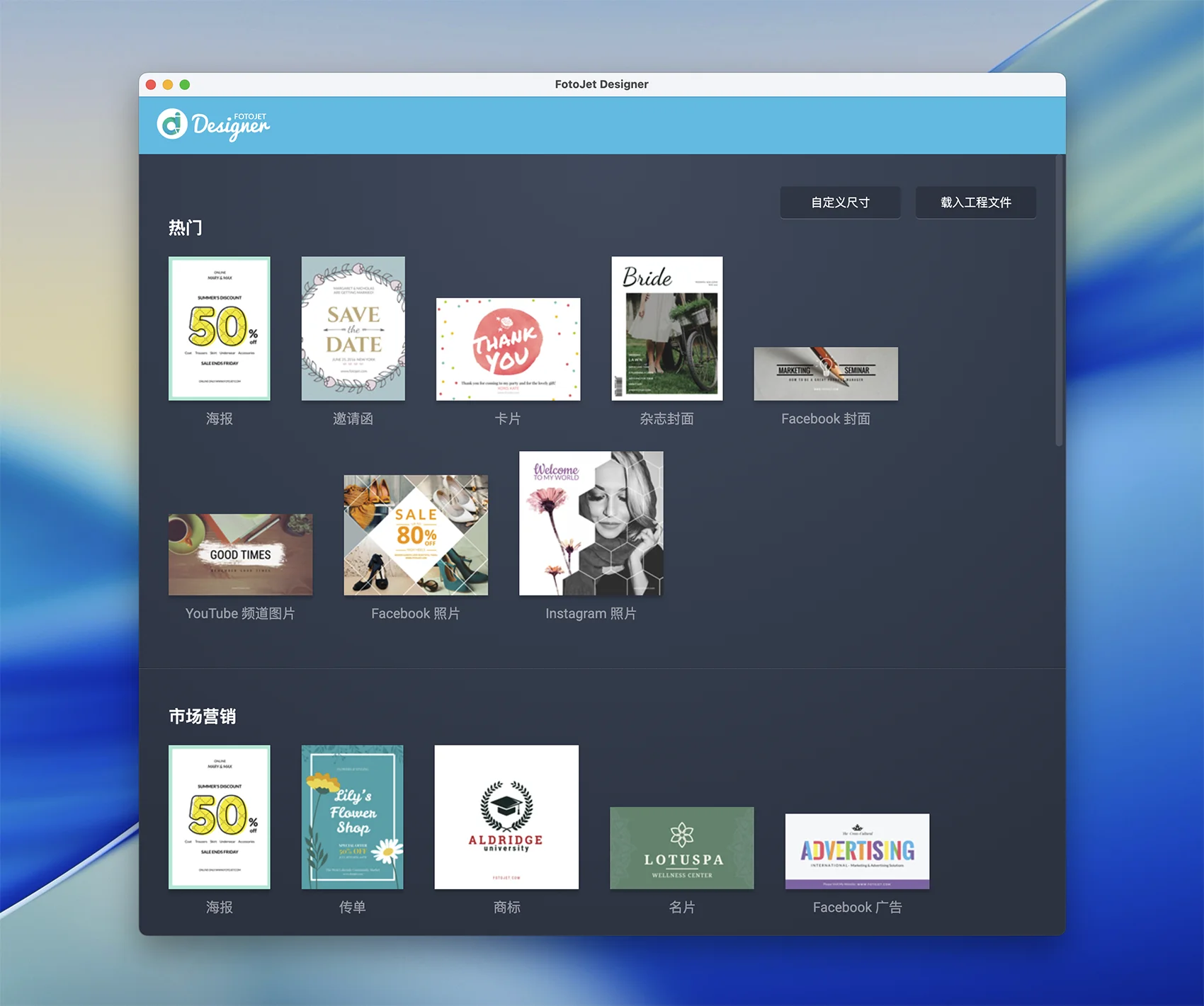Screen dimensions: 1204x1006
Task: Click the 载入工程文件 load project button
Action: (975, 202)
